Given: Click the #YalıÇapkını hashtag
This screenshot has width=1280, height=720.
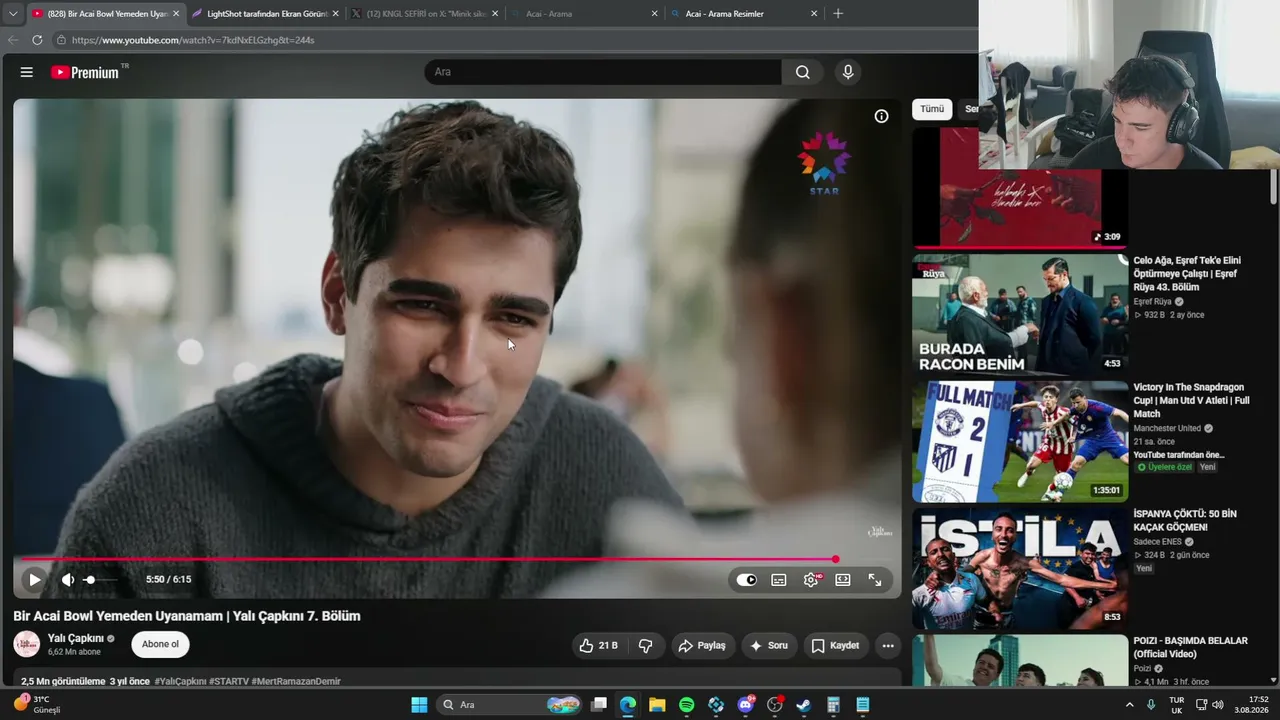Looking at the screenshot, I should coord(180,681).
